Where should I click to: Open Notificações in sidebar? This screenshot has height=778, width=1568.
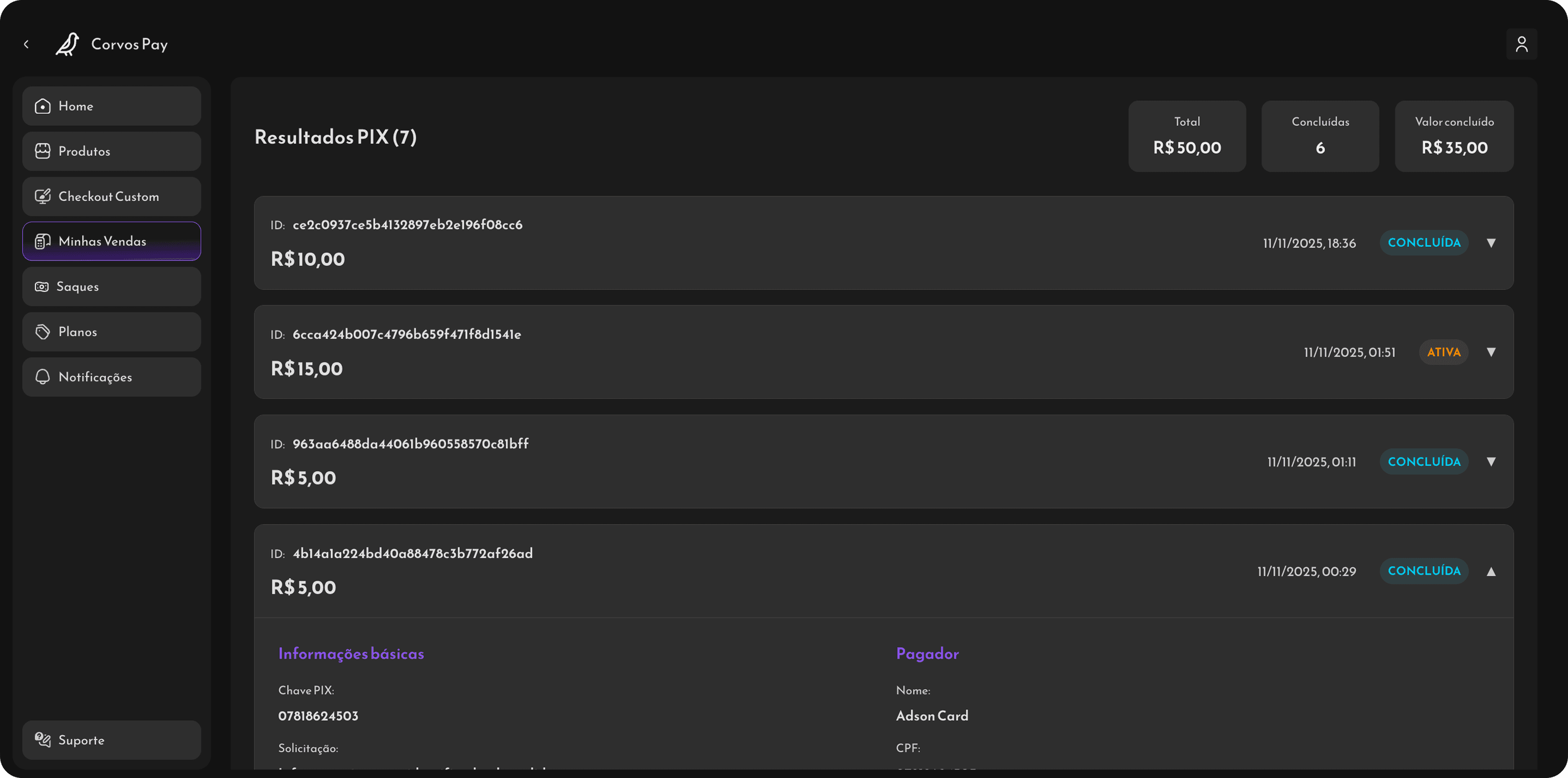(111, 378)
